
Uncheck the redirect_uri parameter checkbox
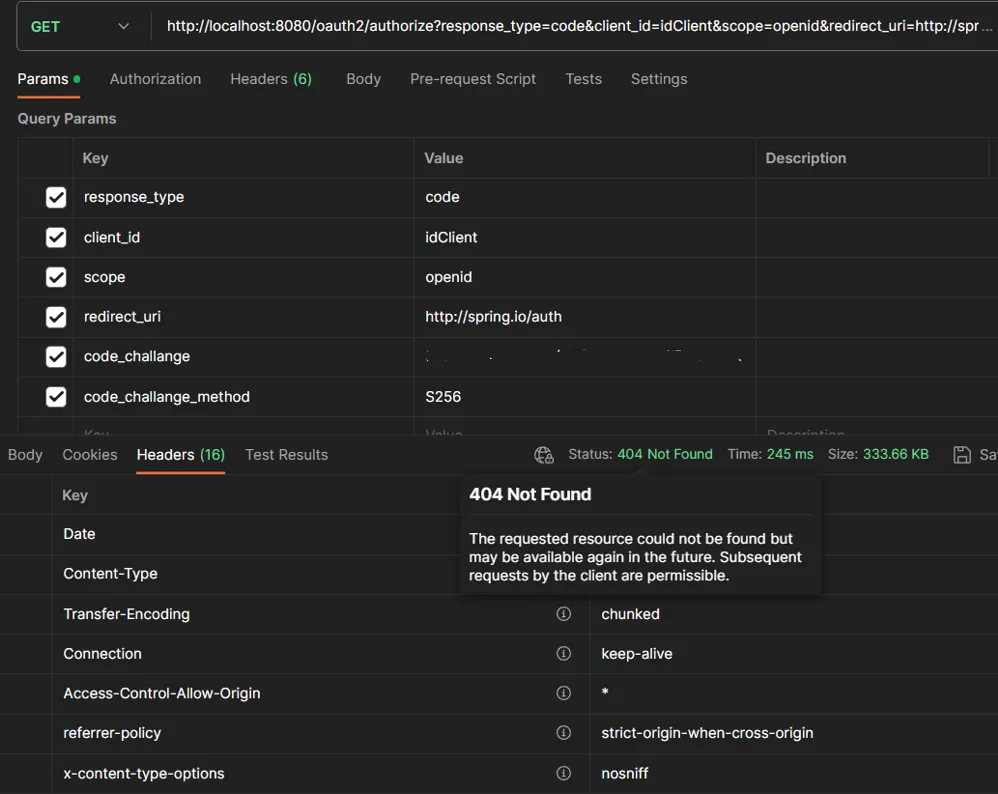point(56,317)
